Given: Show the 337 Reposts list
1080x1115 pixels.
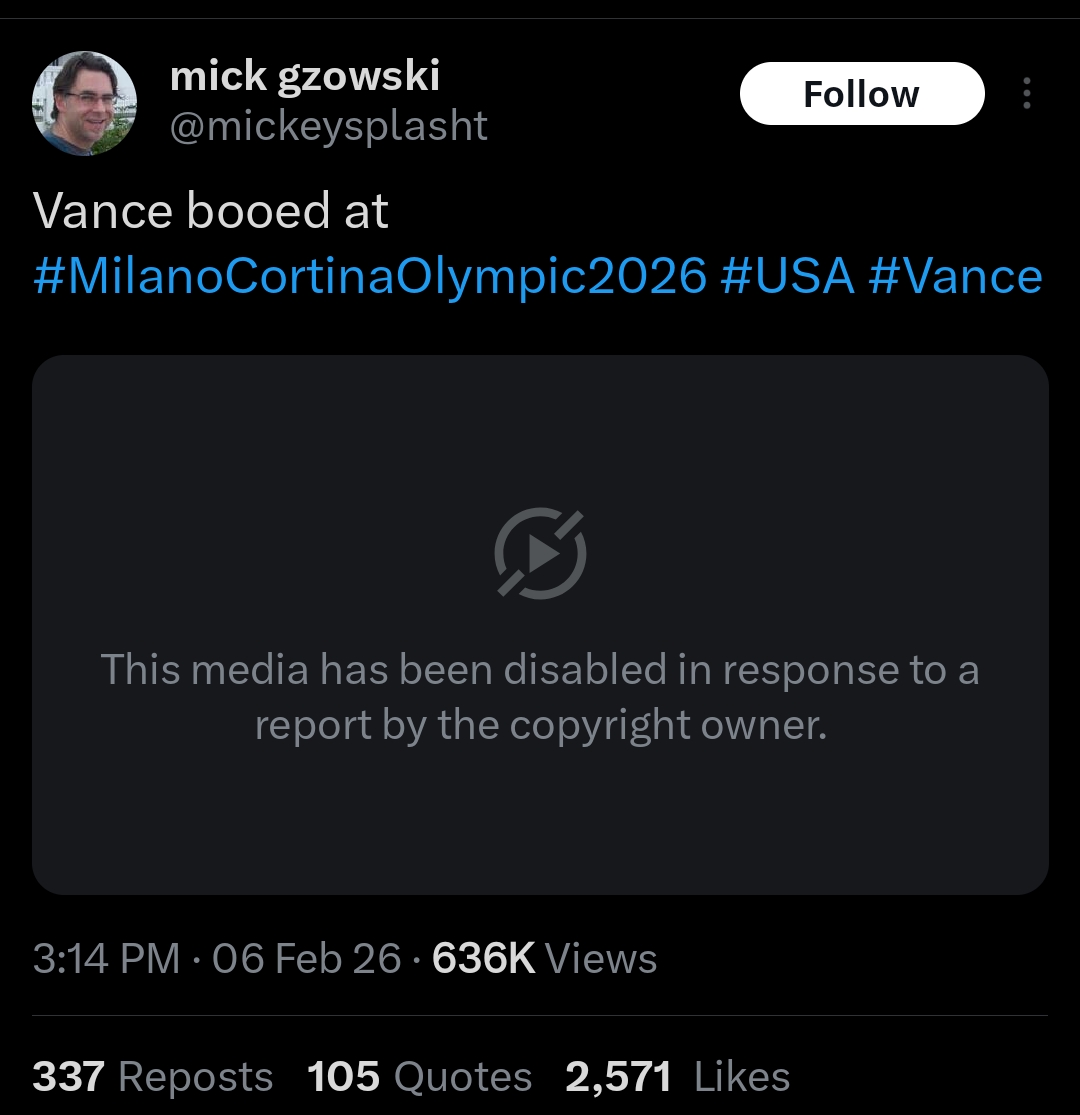Looking at the screenshot, I should pyautogui.click(x=152, y=1077).
